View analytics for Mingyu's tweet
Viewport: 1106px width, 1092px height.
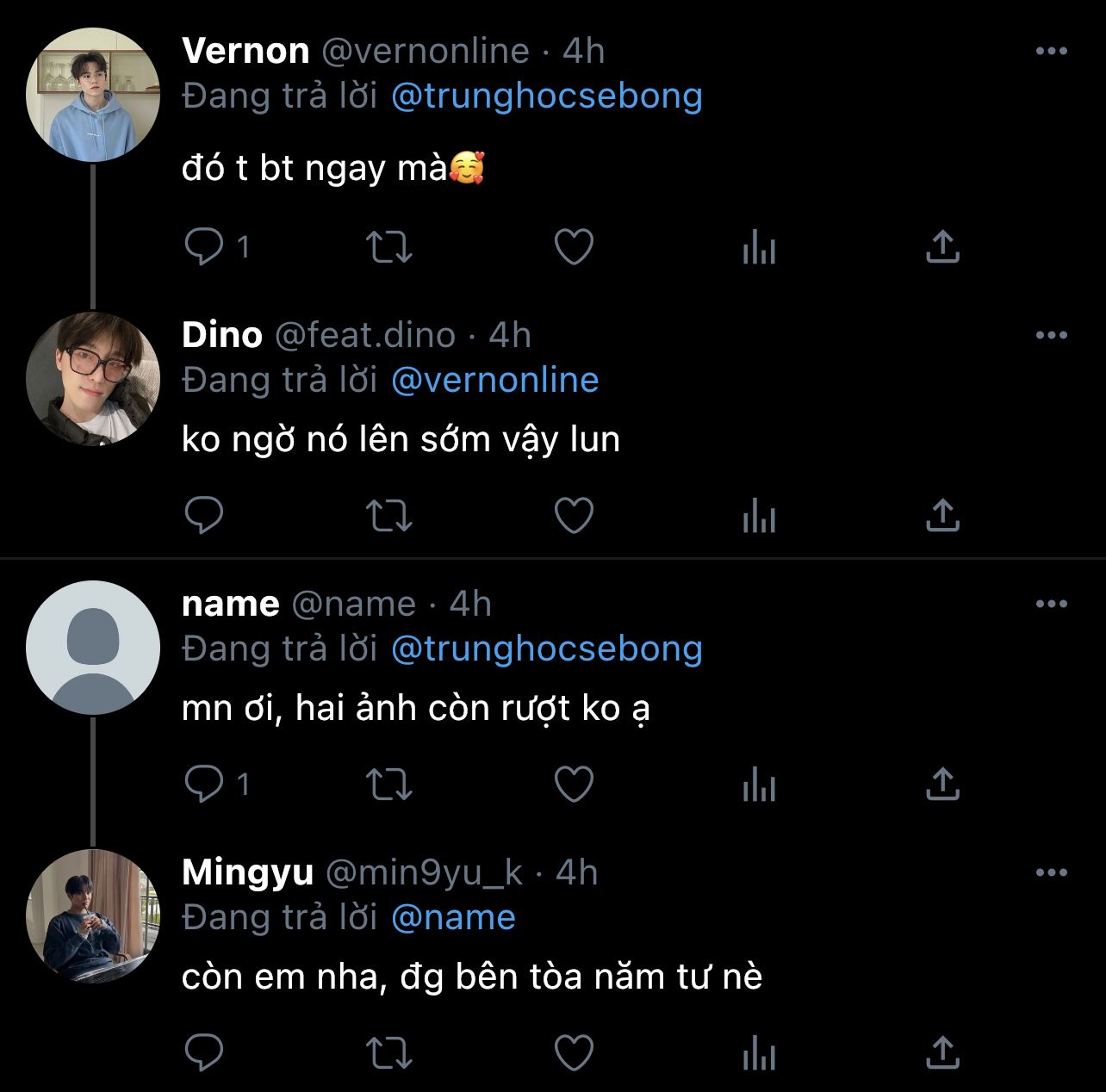click(759, 1053)
